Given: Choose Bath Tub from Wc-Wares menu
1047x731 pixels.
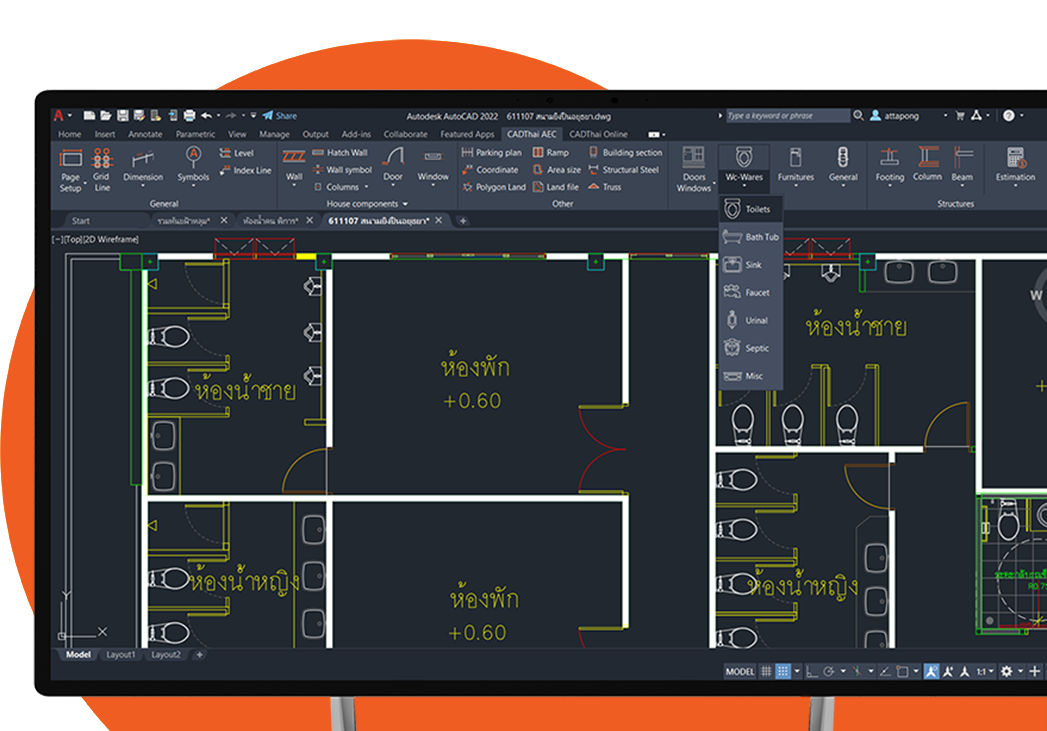Looking at the screenshot, I should 751,237.
